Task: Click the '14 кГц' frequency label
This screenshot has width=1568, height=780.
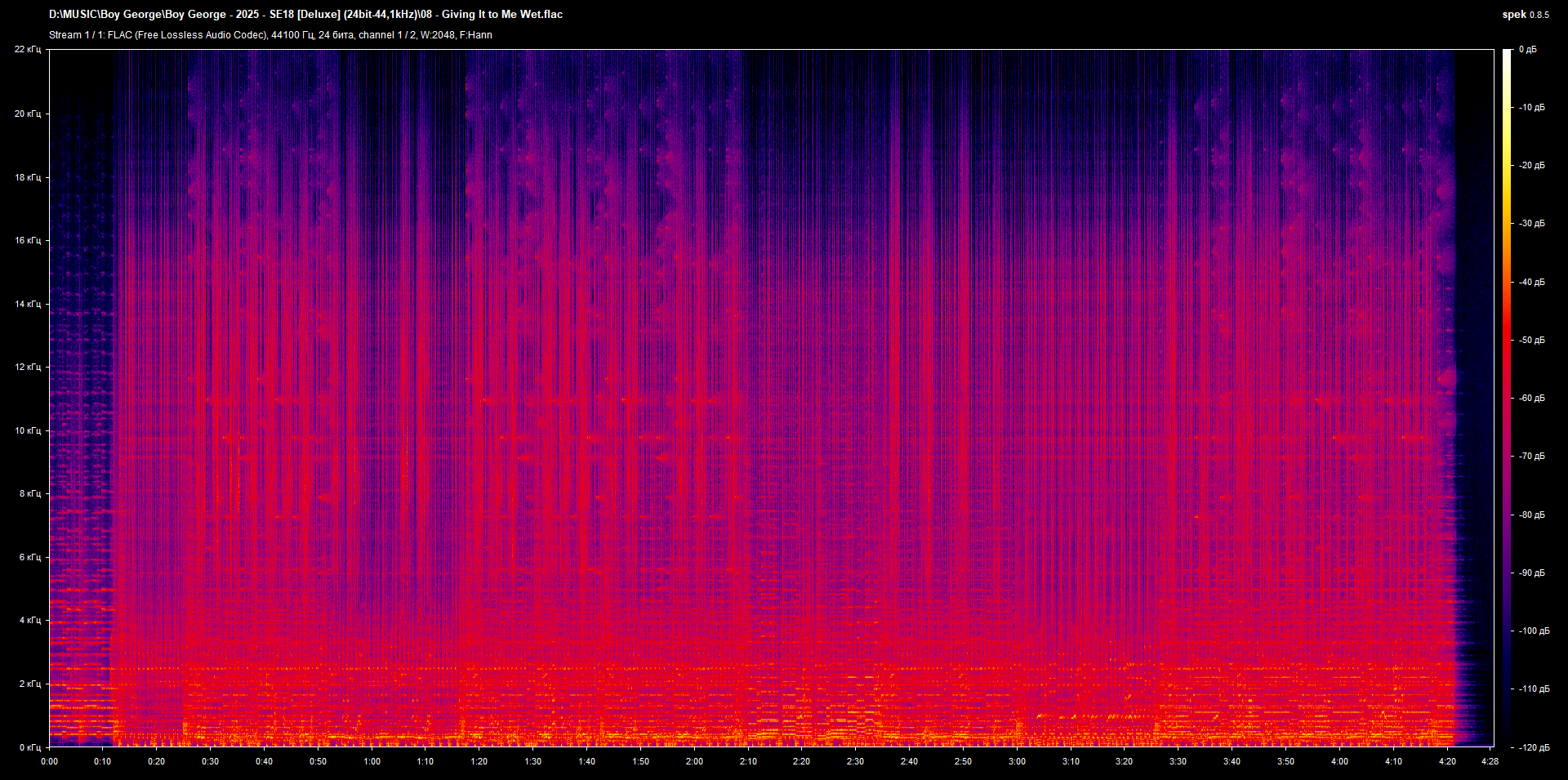Action: coord(28,304)
